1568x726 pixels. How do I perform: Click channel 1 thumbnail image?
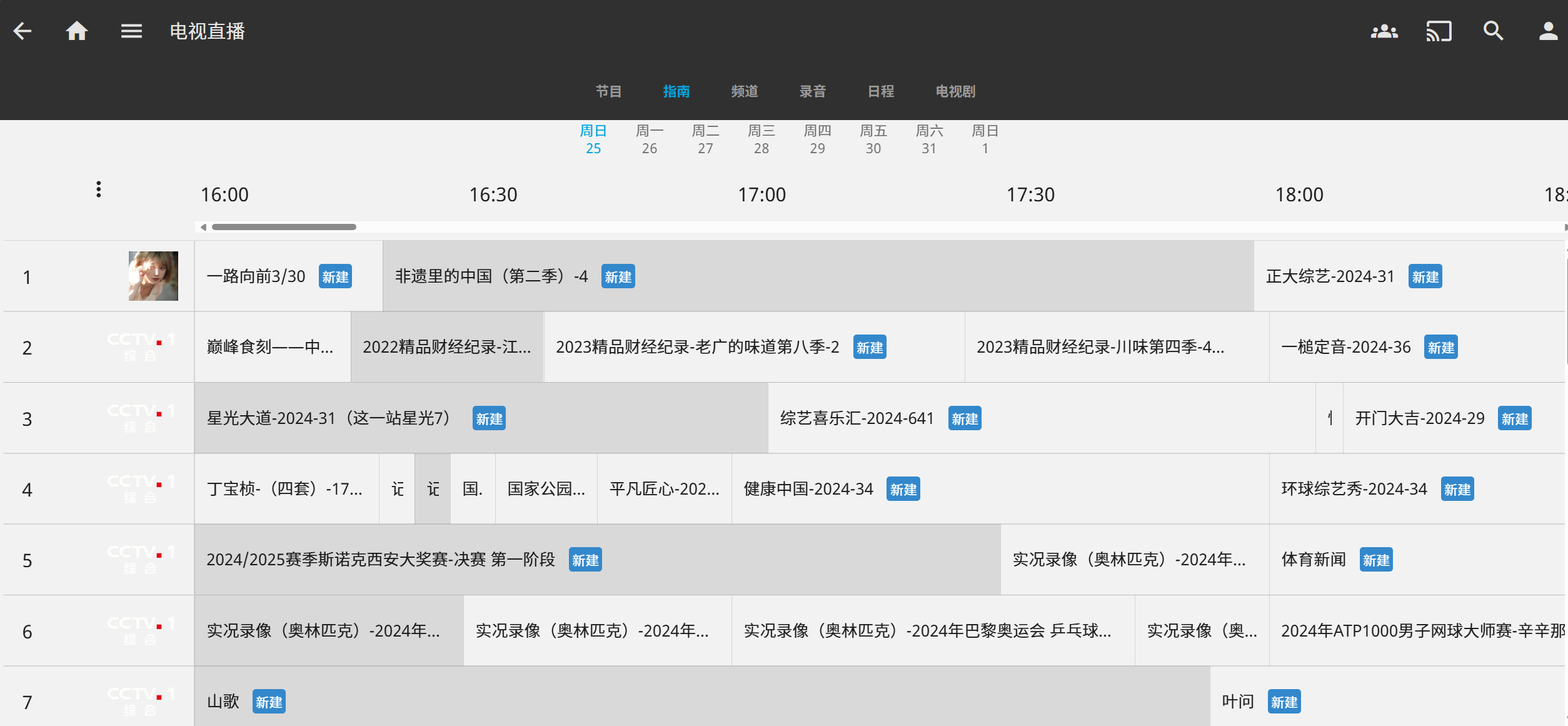[x=153, y=276]
